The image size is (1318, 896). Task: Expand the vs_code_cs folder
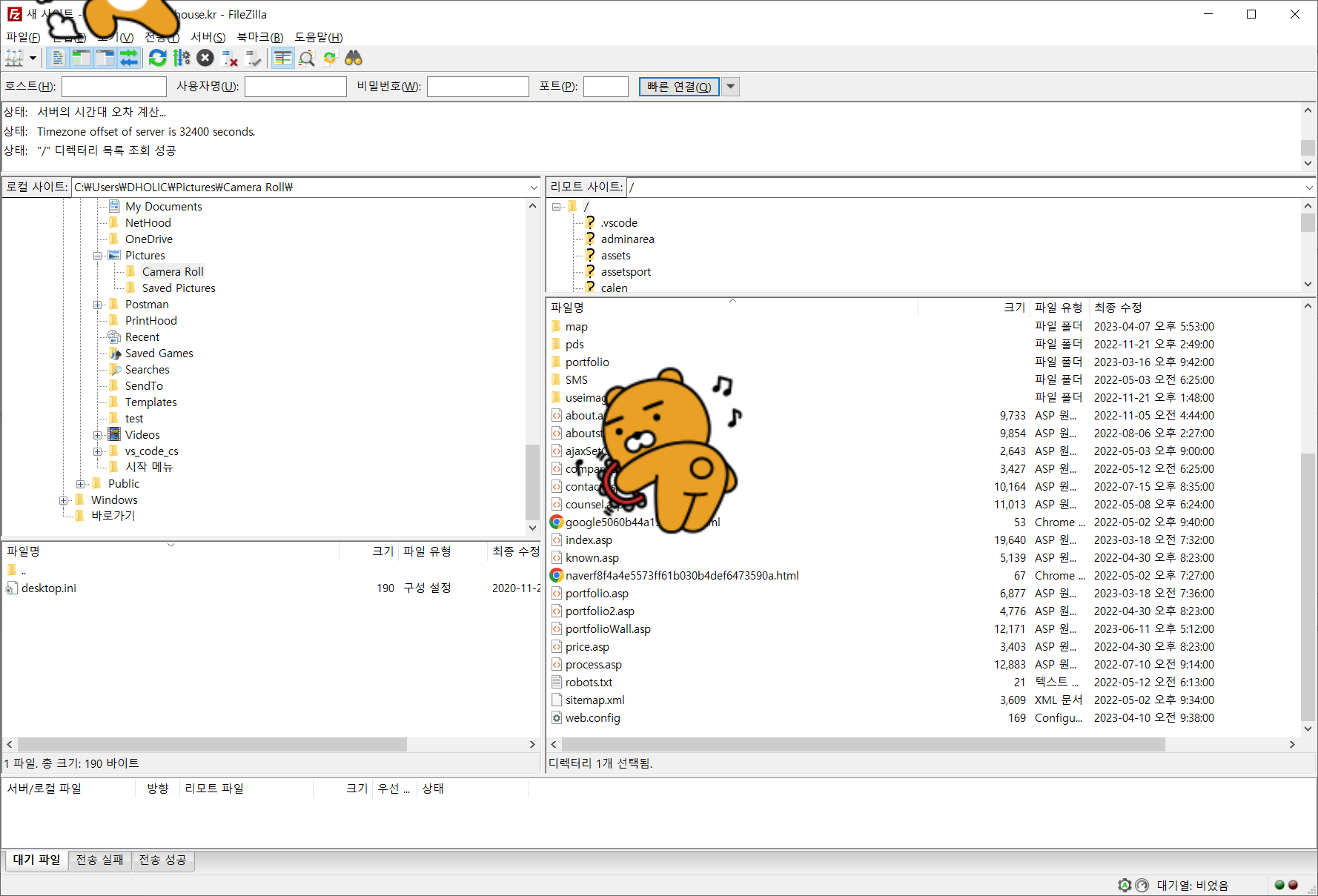97,451
